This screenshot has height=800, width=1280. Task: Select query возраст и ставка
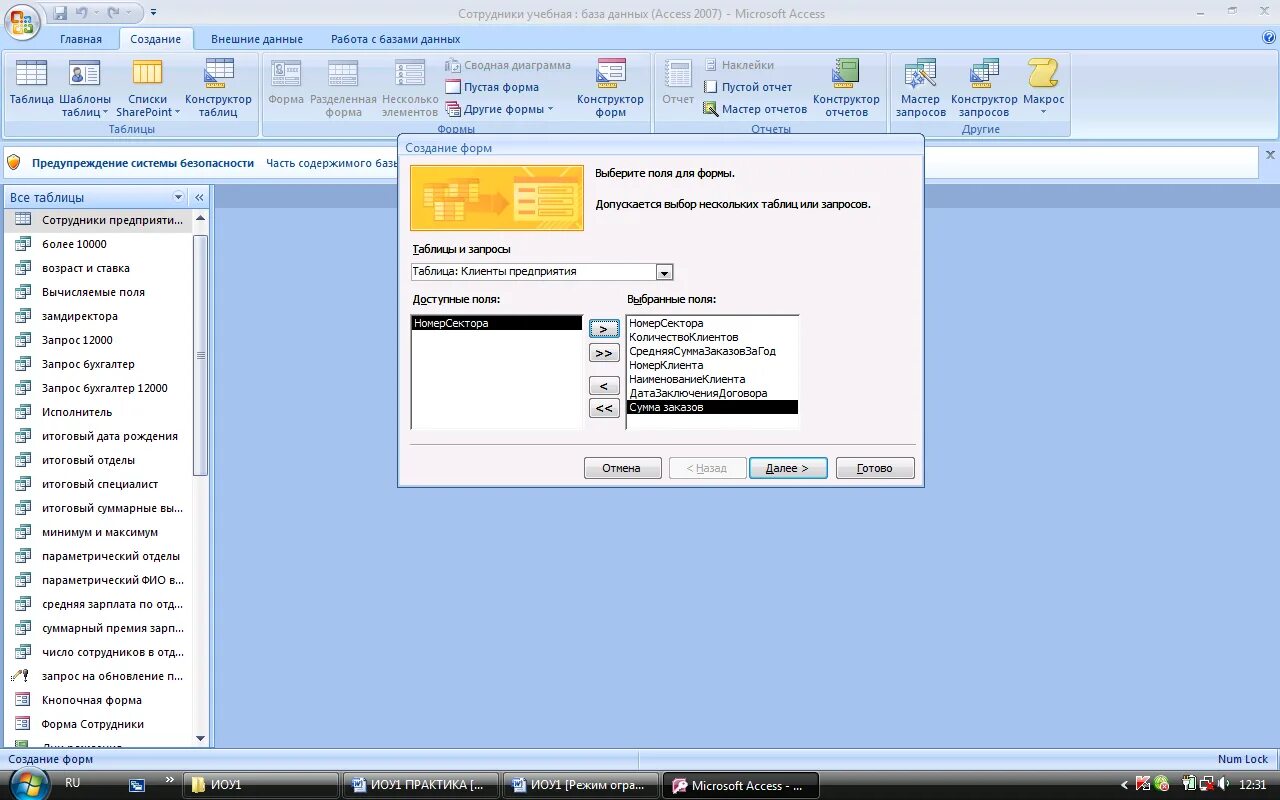tap(98, 268)
